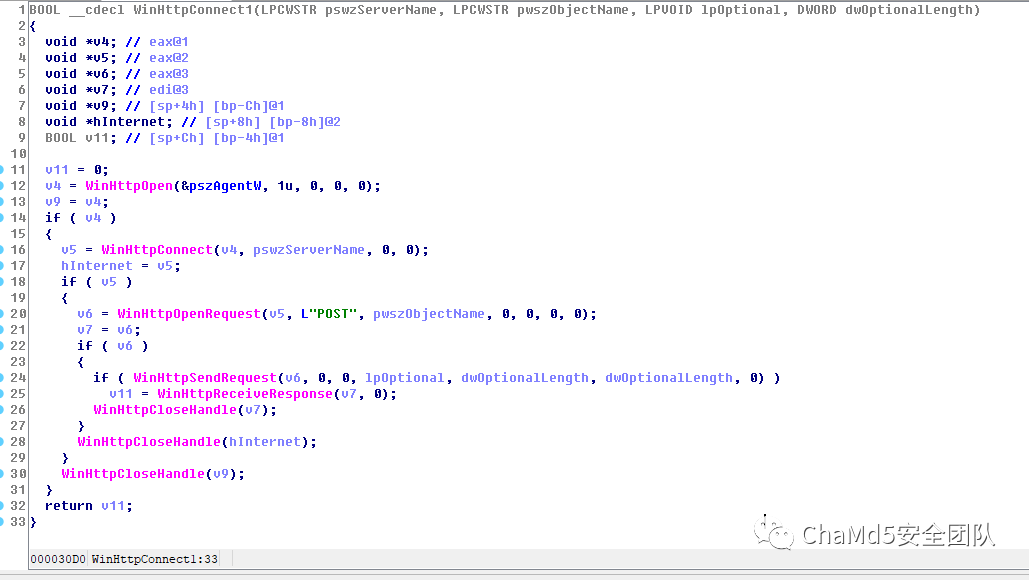The height and width of the screenshot is (580, 1029).
Task: Click the breakpoint dot beside line 32
Action: point(2,506)
